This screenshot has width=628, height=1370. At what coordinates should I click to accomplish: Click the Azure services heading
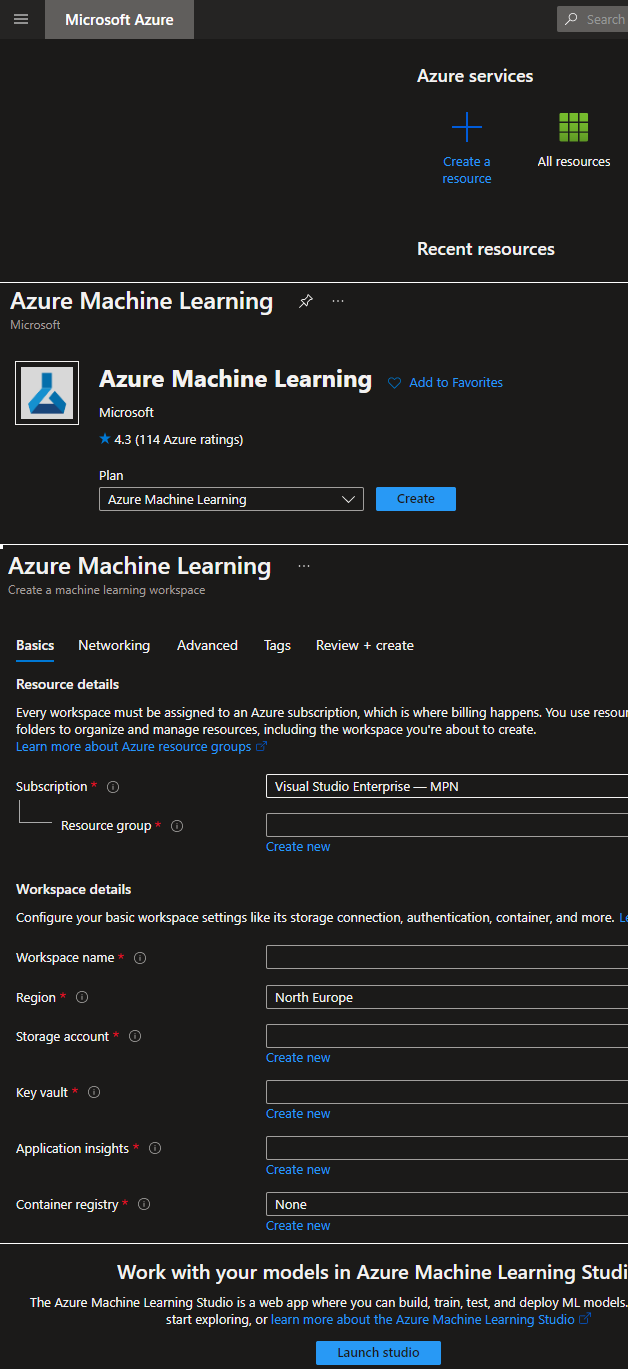point(475,76)
